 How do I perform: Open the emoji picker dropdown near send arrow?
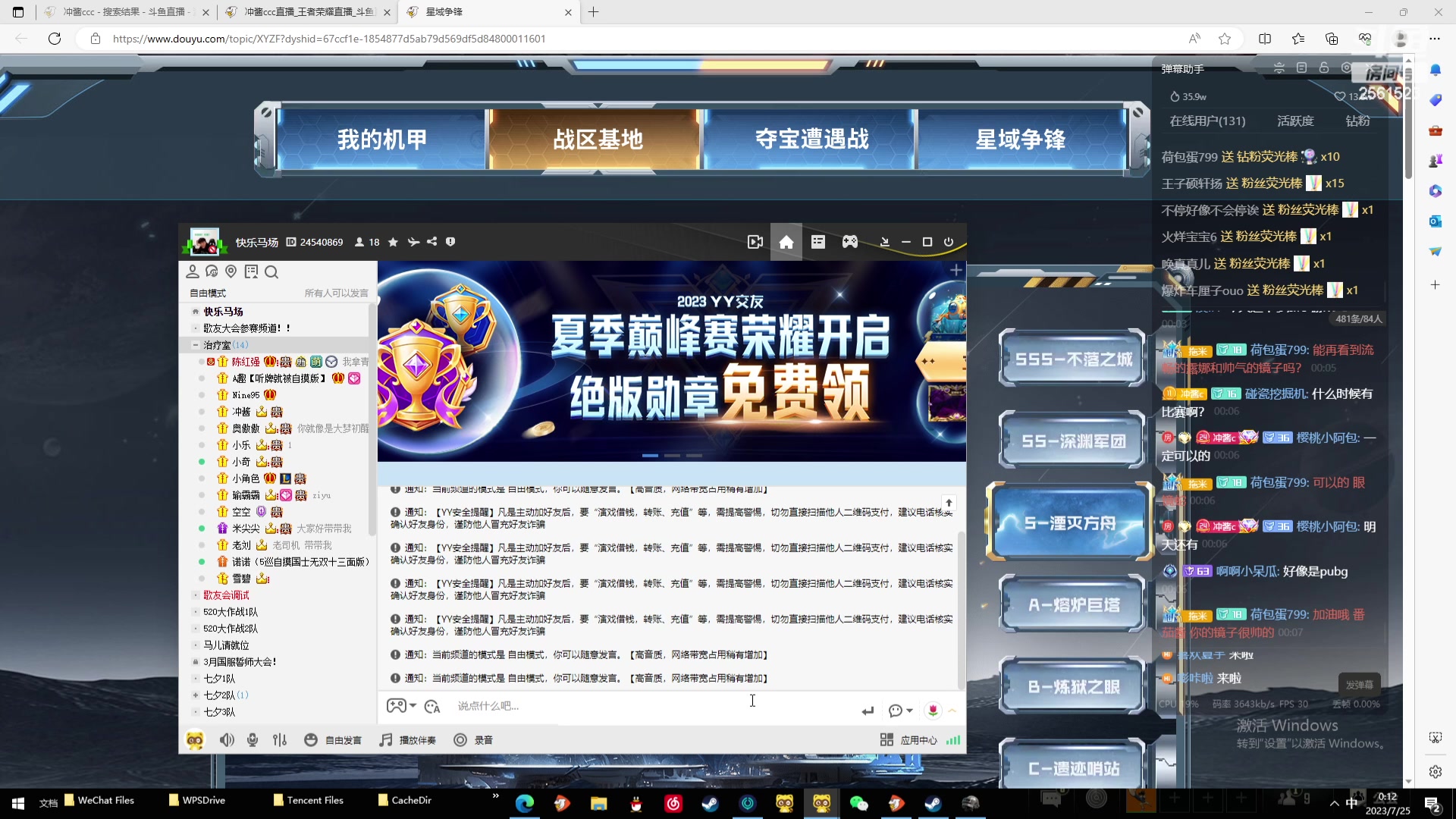pyautogui.click(x=899, y=710)
